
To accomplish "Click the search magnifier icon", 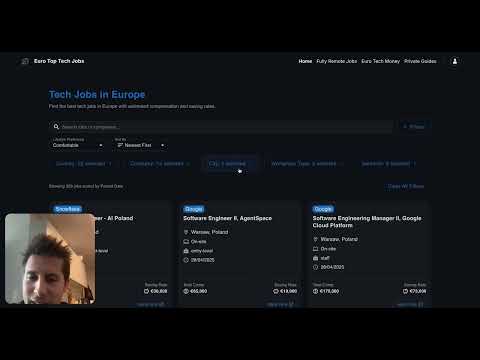I will (x=56, y=127).
